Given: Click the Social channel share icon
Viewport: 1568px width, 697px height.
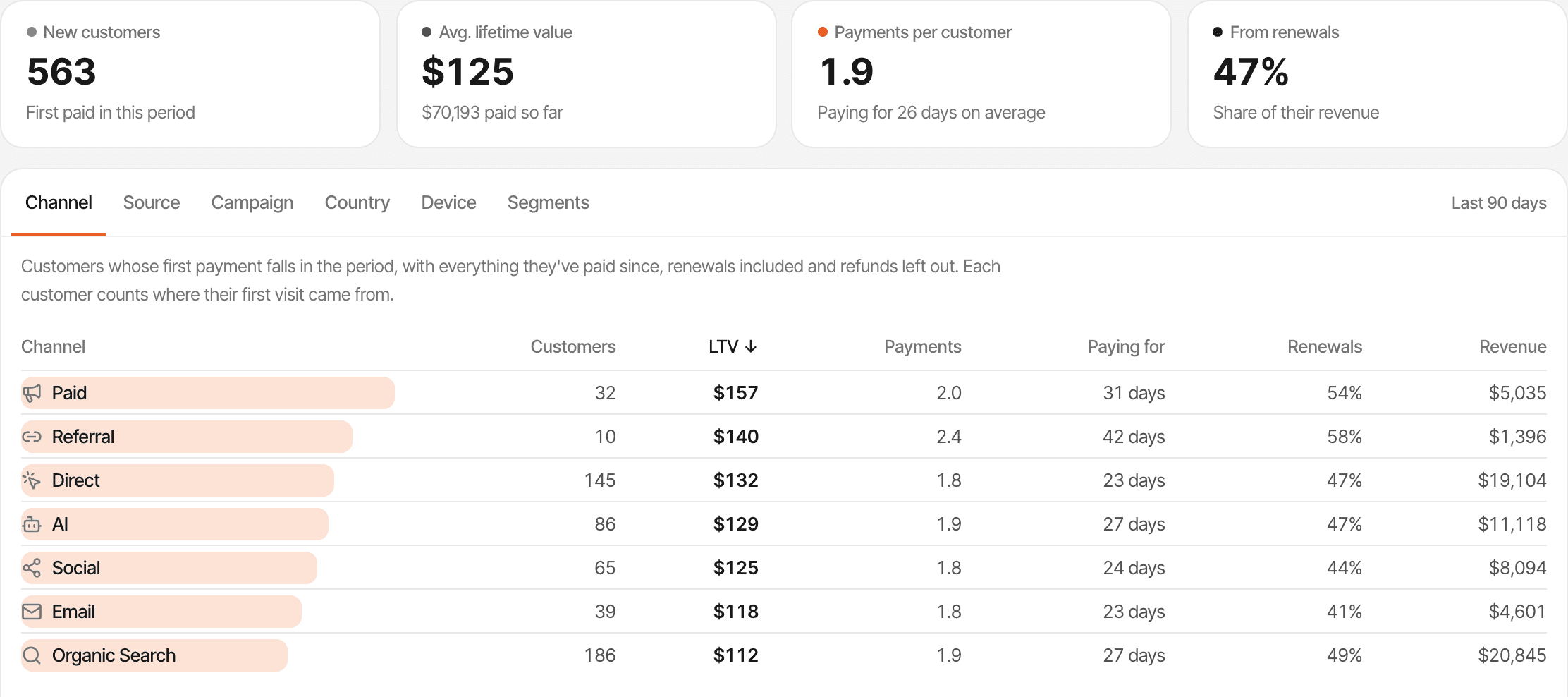Looking at the screenshot, I should click(32, 568).
